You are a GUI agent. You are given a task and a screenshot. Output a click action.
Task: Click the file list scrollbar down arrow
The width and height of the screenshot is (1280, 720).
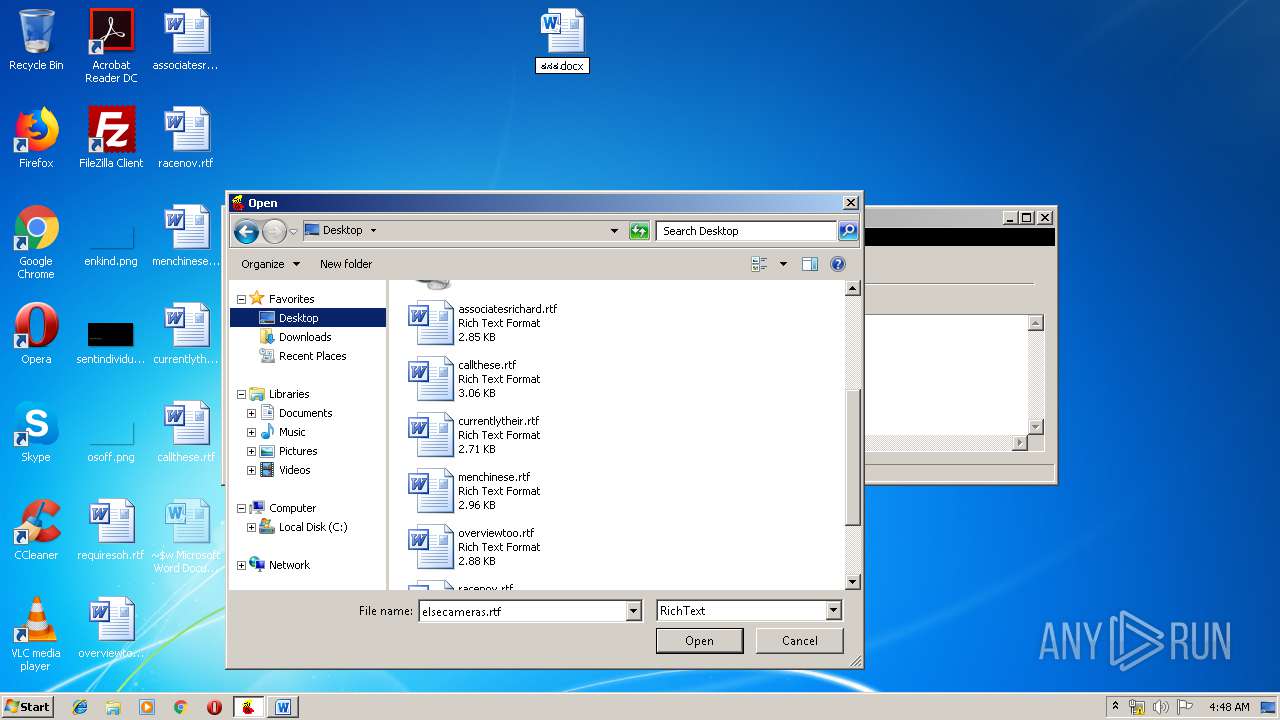pyautogui.click(x=853, y=582)
